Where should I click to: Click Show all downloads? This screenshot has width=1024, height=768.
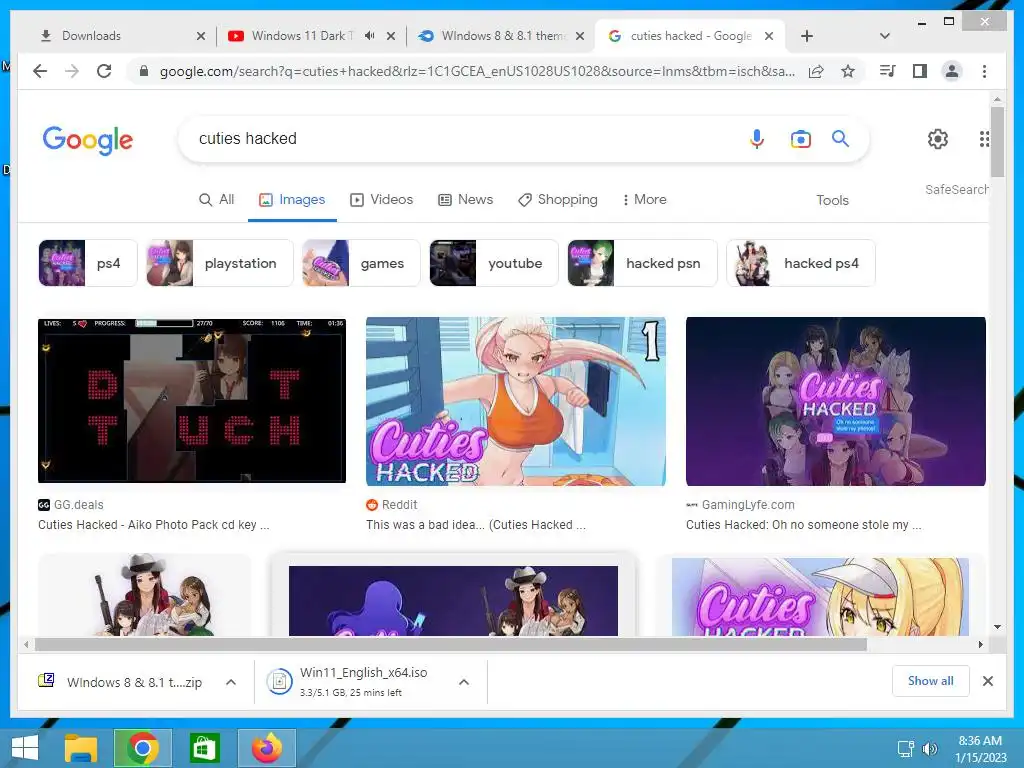point(931,681)
